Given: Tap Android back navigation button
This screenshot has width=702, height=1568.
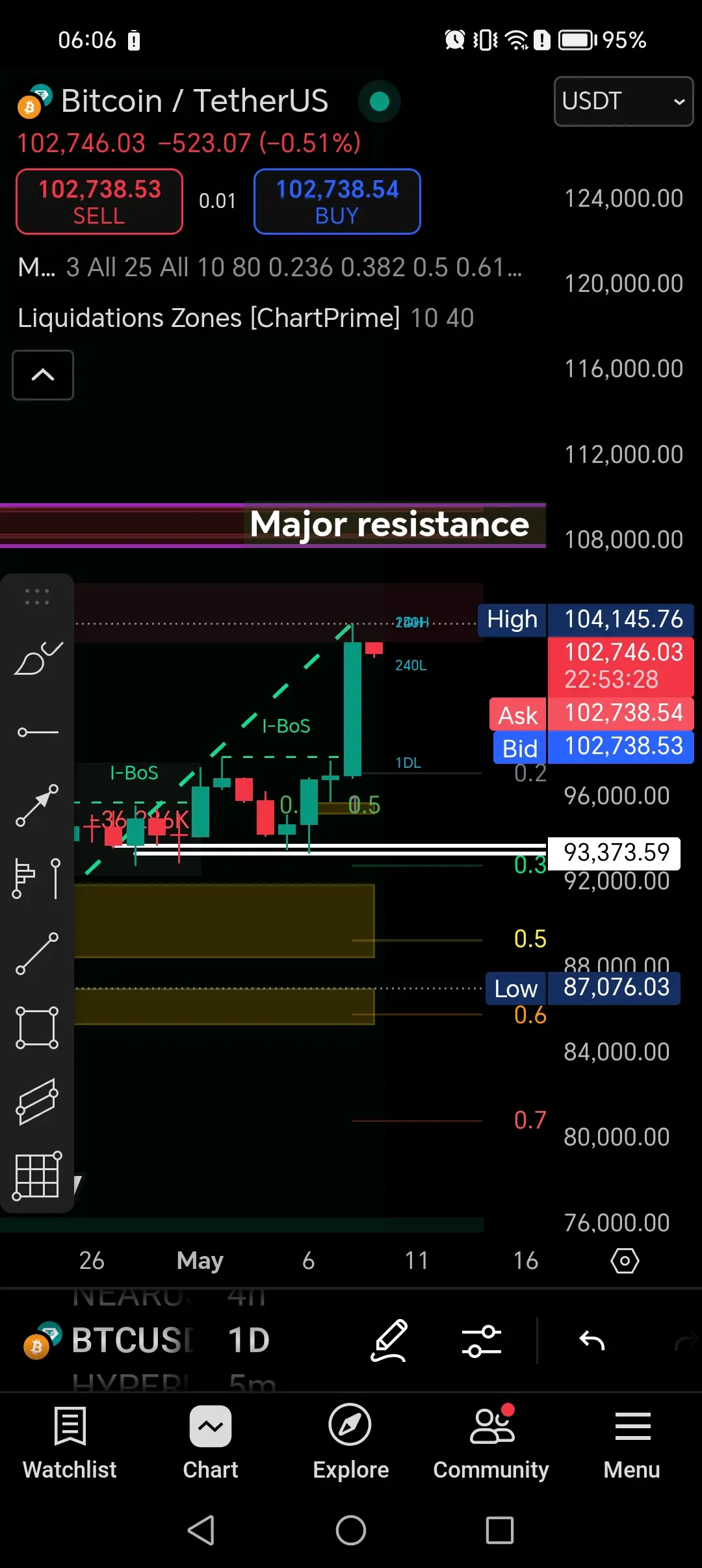Looking at the screenshot, I should [201, 1530].
